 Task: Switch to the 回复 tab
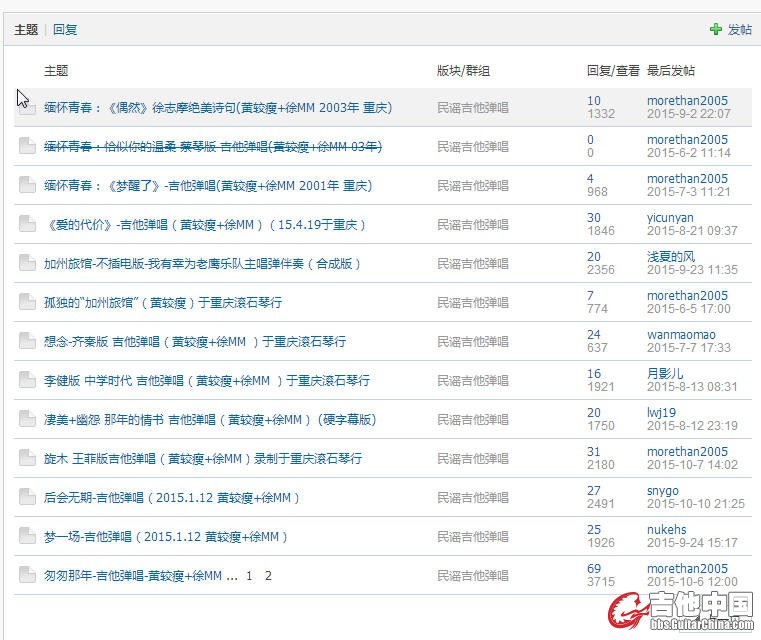point(65,30)
